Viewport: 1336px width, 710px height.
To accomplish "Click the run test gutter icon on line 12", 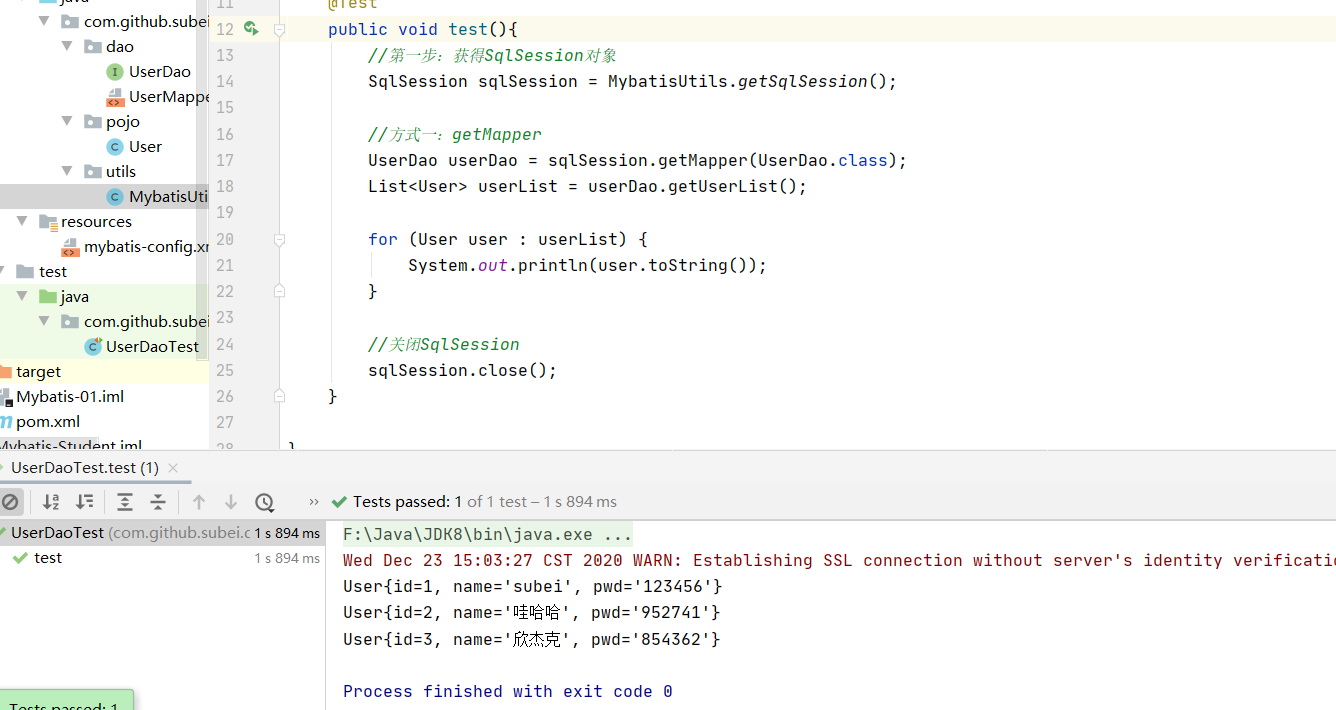I will pos(251,29).
